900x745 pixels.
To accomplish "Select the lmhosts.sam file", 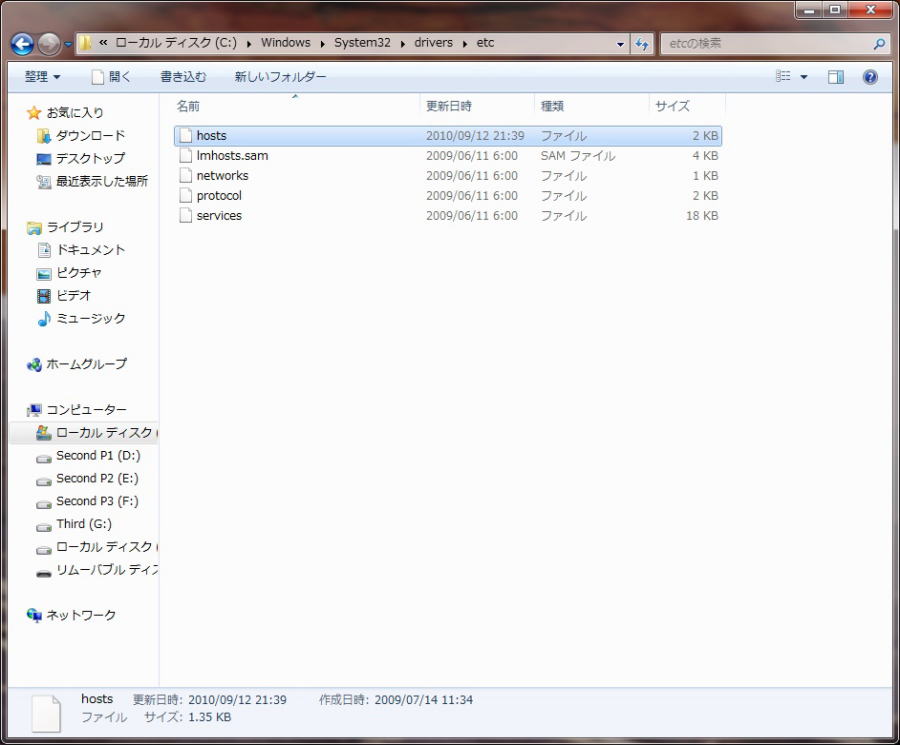I will (x=232, y=156).
